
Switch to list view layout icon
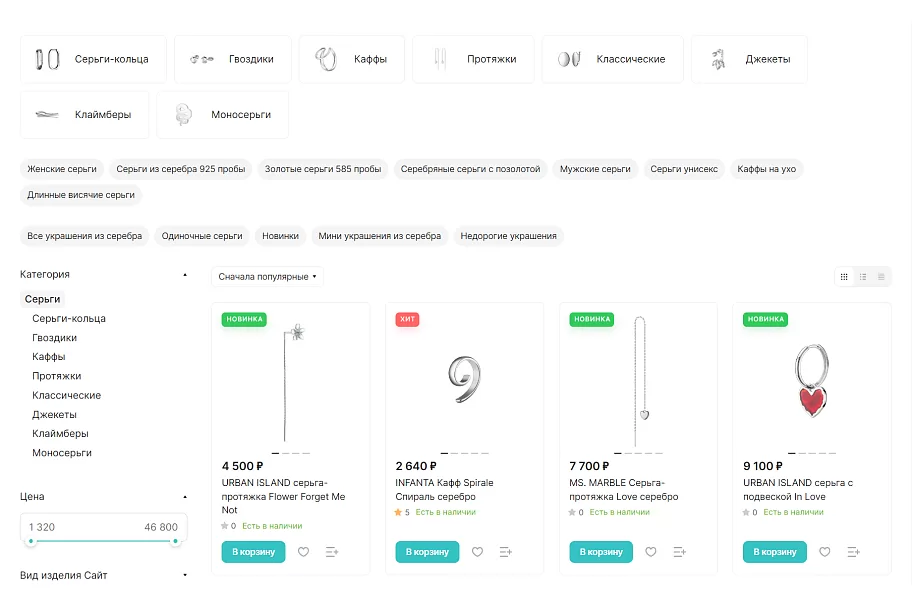click(x=863, y=277)
